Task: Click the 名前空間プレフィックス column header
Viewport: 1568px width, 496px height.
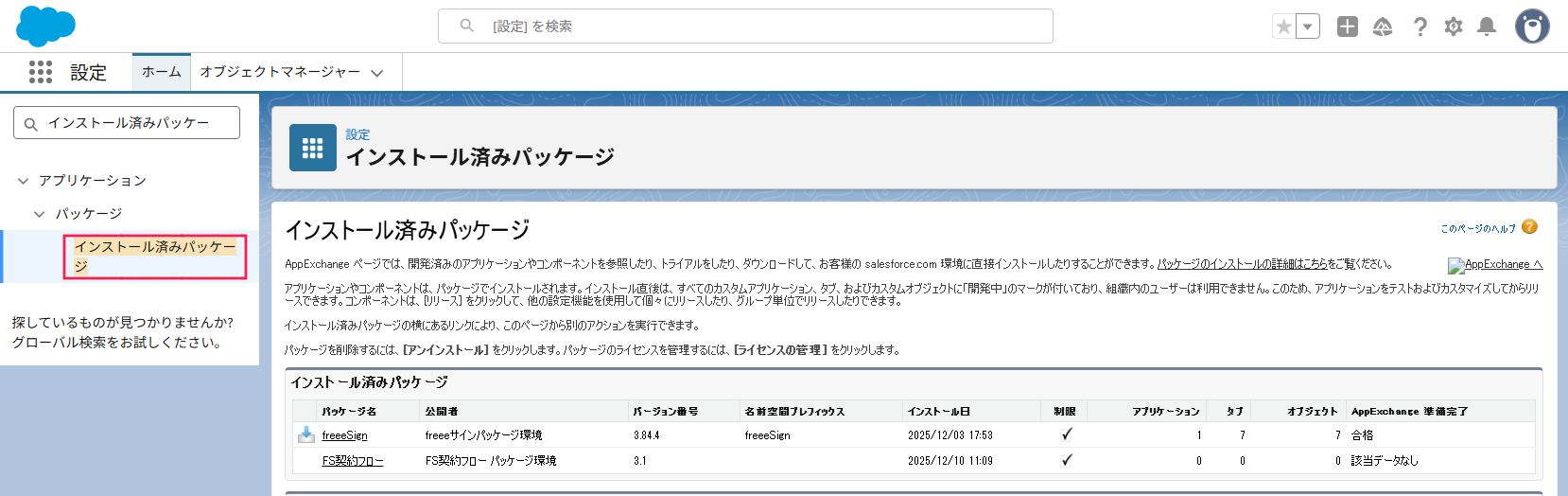Action: pos(794,412)
